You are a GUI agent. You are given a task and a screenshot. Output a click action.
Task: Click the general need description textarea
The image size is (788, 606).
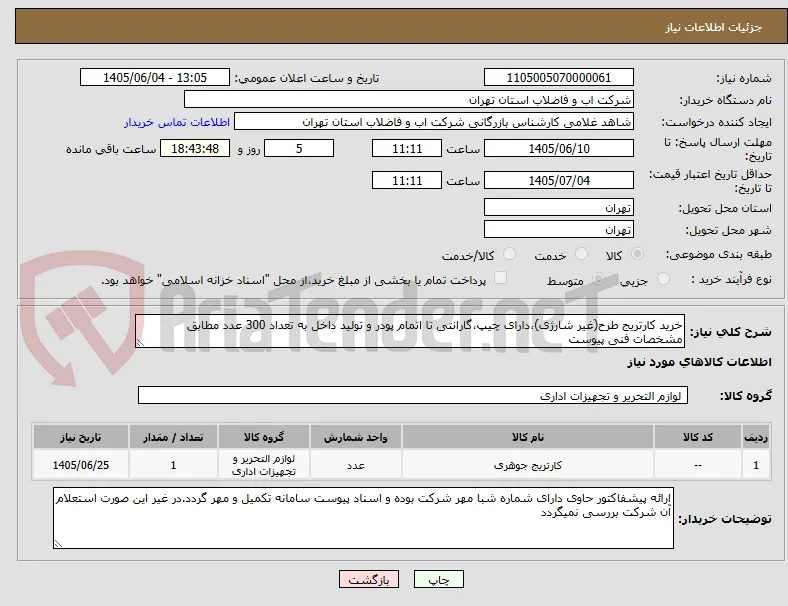[410, 332]
